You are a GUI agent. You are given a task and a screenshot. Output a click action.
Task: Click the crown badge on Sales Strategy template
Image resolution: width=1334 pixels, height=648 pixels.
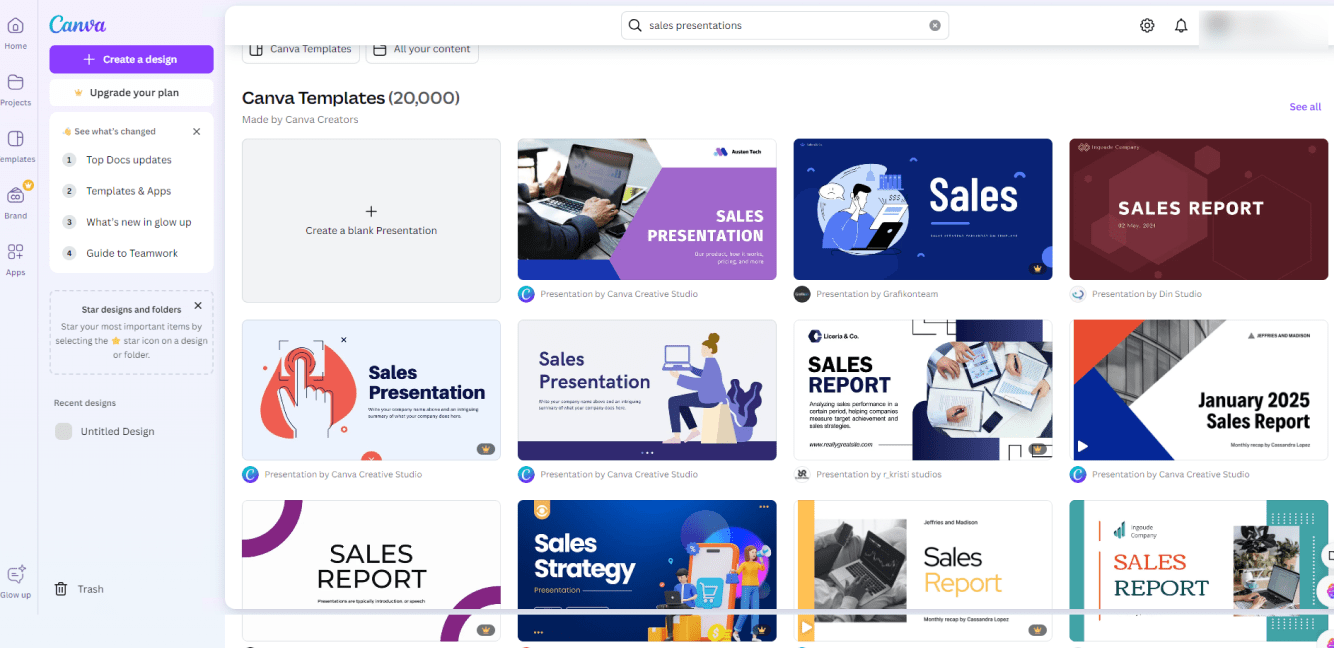[x=761, y=630]
